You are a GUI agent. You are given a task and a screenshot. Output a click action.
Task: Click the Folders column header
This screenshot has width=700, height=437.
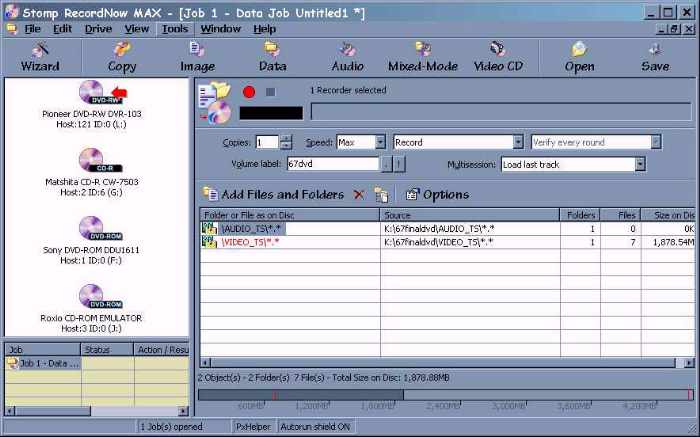(580, 215)
